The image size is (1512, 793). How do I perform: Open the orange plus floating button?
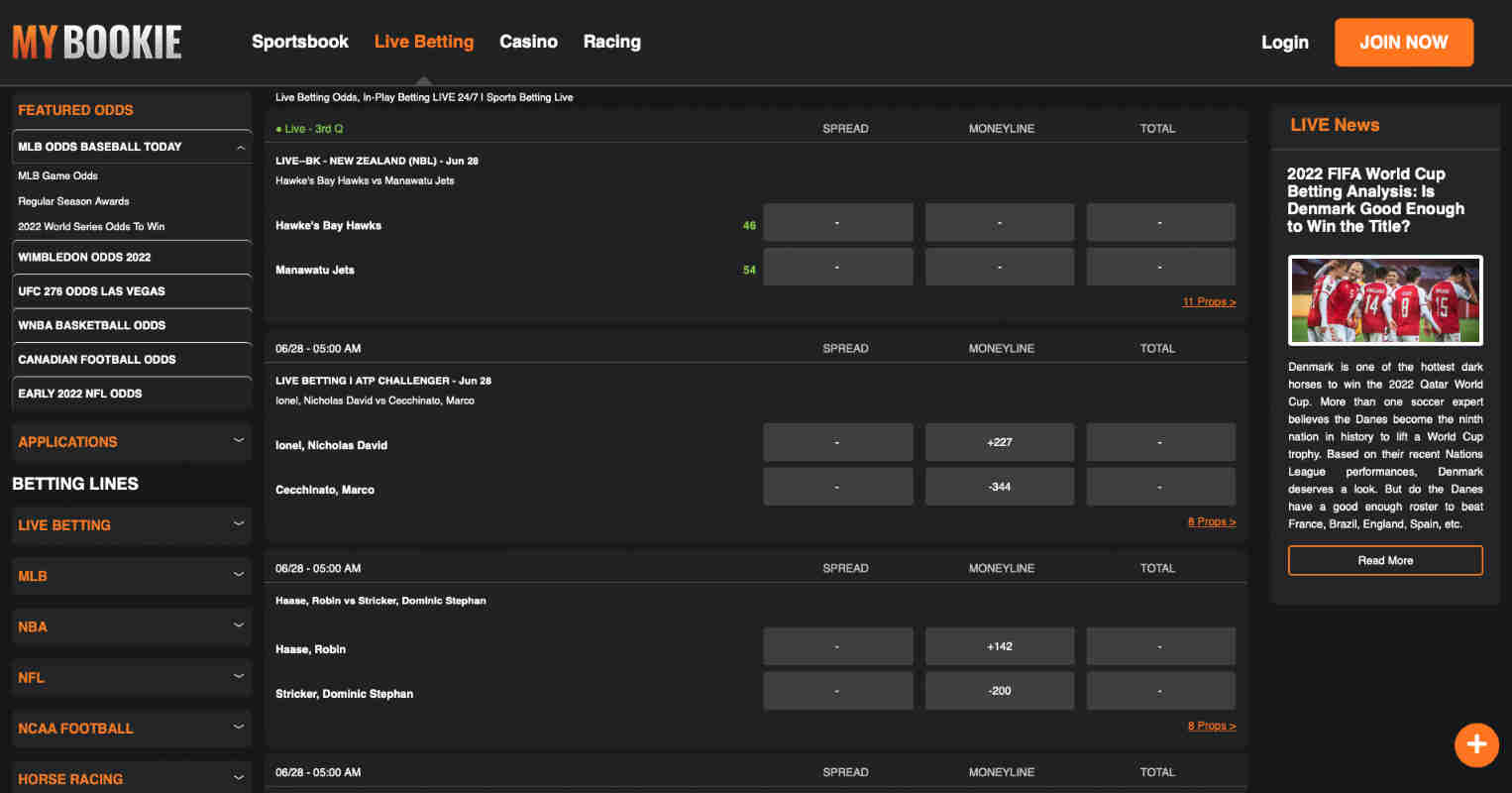tap(1476, 743)
